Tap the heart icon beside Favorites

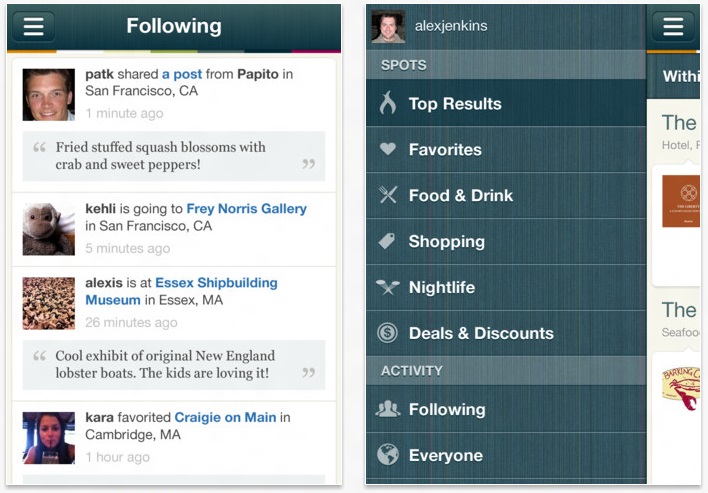click(388, 149)
